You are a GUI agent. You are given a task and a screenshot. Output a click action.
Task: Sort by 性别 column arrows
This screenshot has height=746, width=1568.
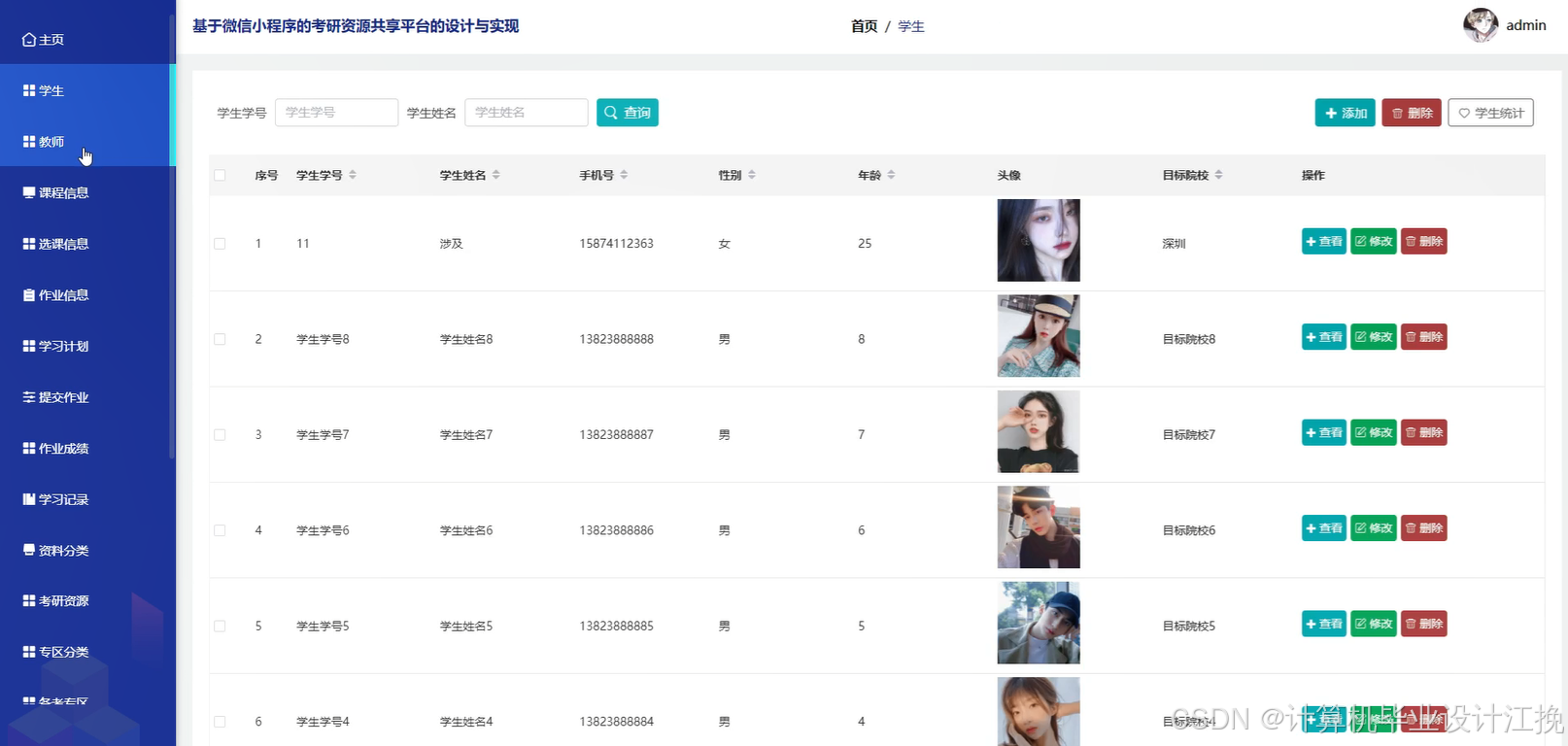[x=752, y=175]
